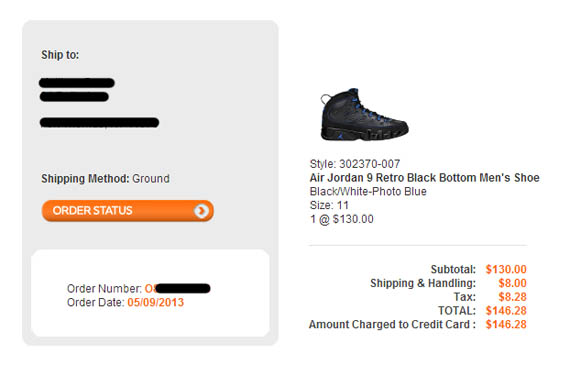Click the TOTAL $146.28 value
This screenshot has height=365, width=570.
[506, 311]
